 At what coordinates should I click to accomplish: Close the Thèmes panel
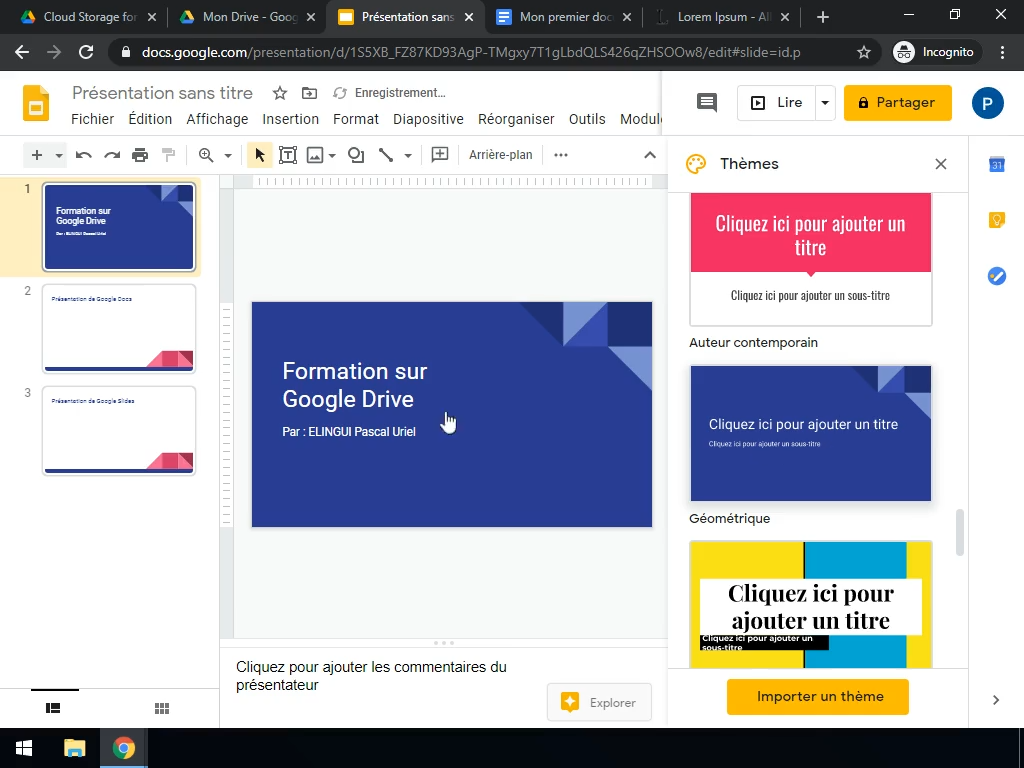pos(940,164)
